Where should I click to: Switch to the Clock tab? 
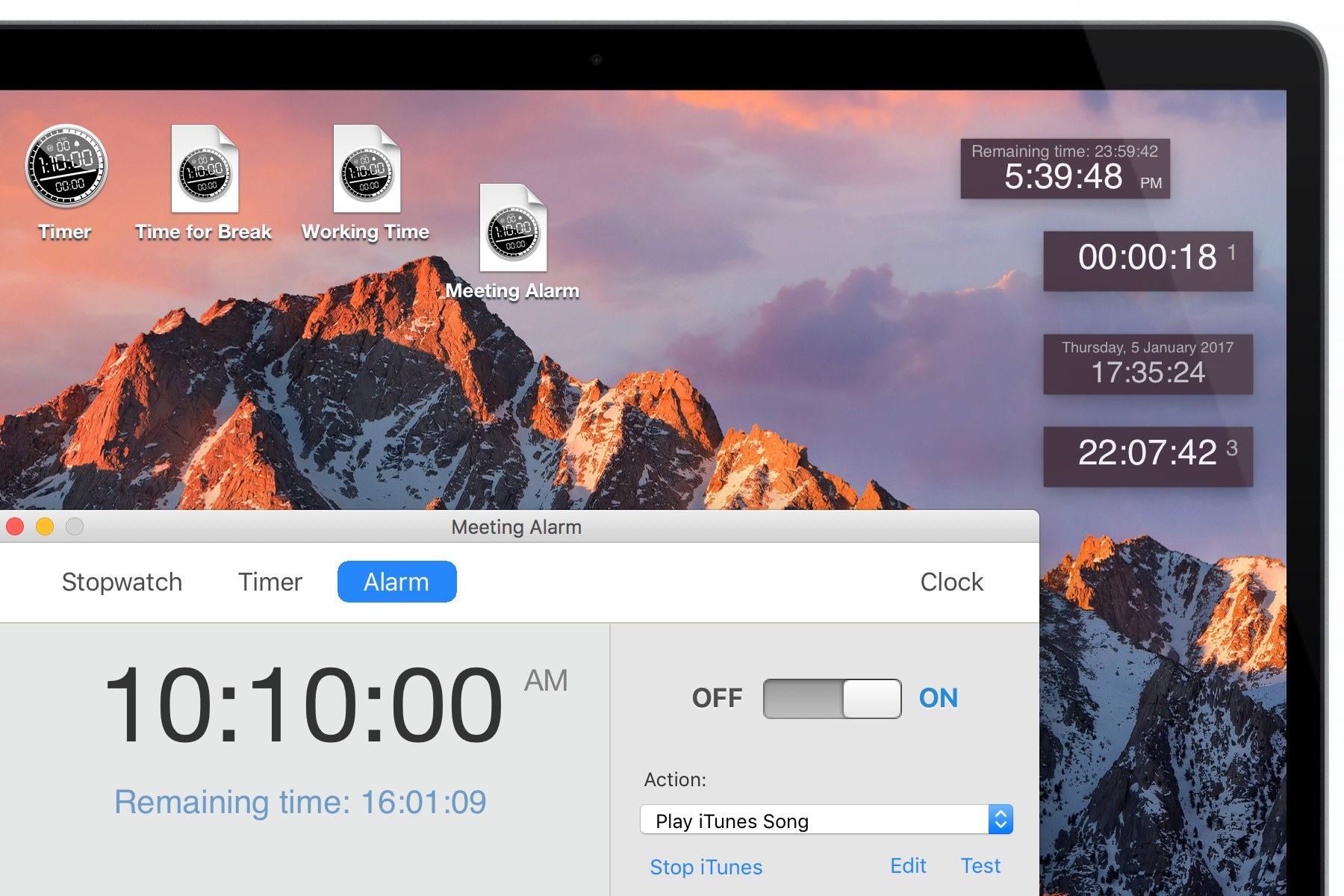(951, 582)
